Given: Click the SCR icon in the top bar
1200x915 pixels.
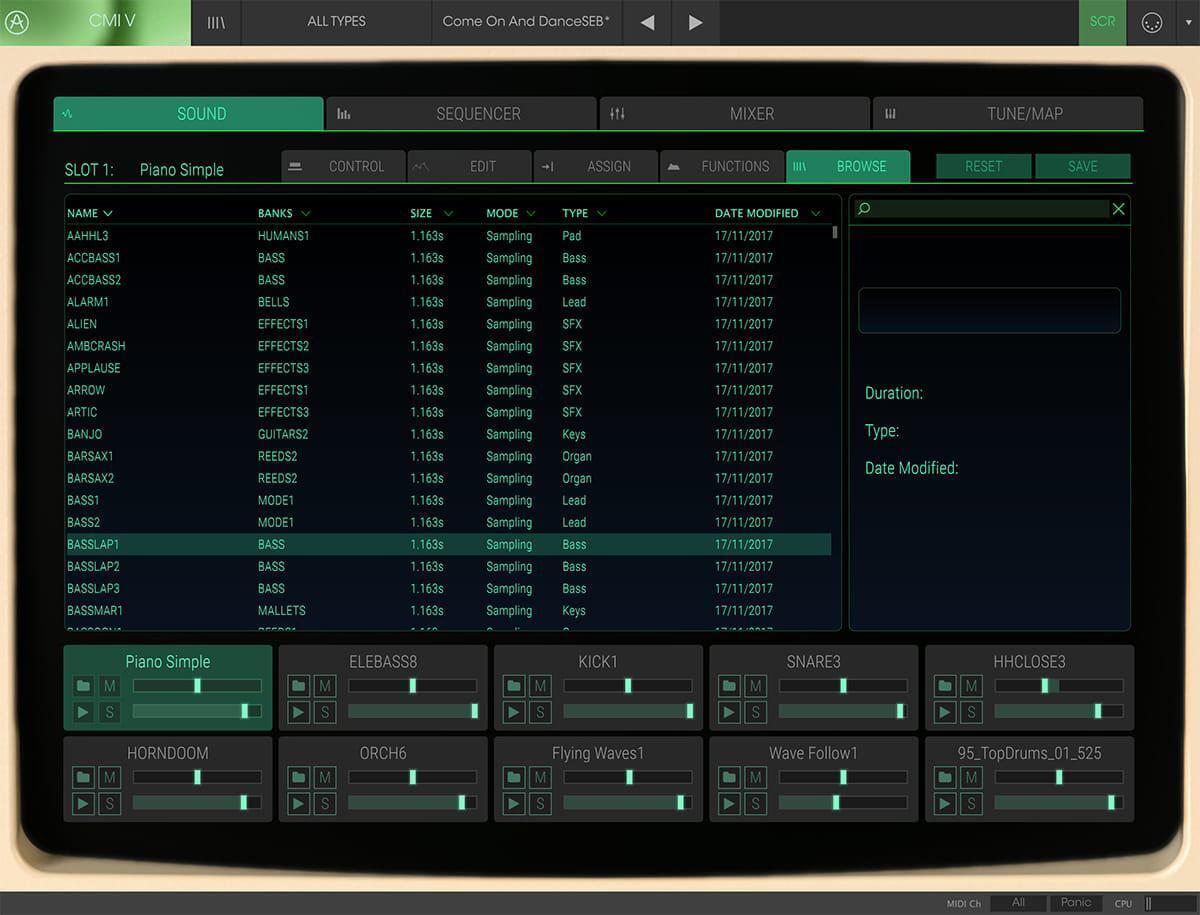Looking at the screenshot, I should (1102, 20).
